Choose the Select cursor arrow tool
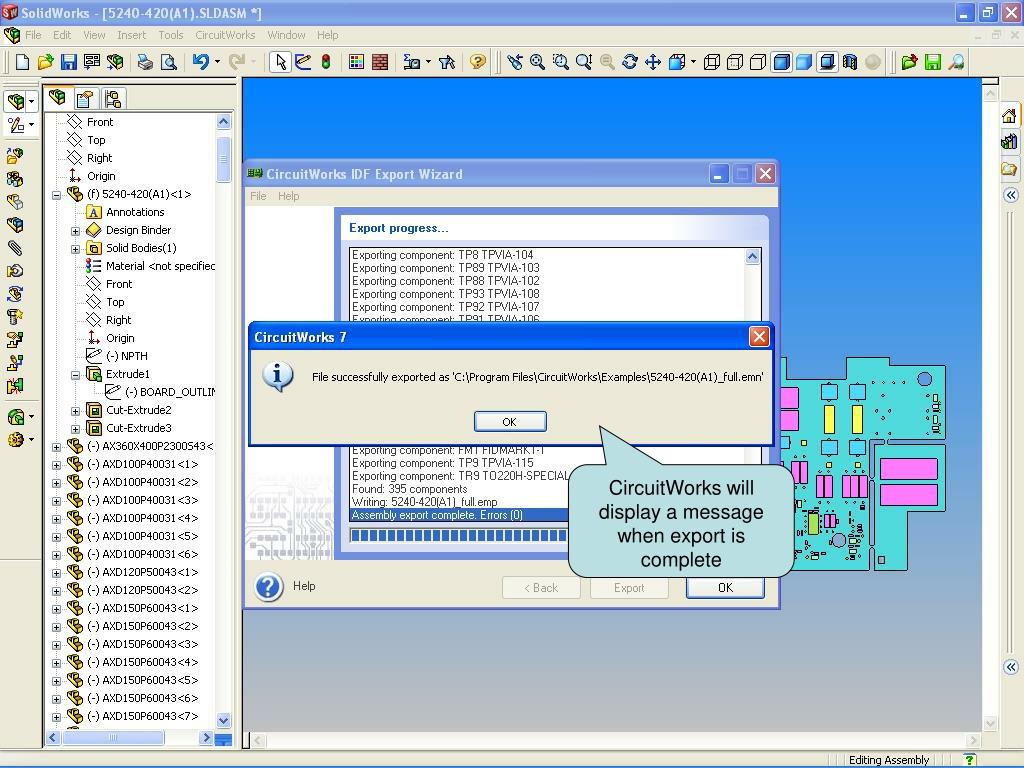Image resolution: width=1024 pixels, height=768 pixels. (281, 62)
